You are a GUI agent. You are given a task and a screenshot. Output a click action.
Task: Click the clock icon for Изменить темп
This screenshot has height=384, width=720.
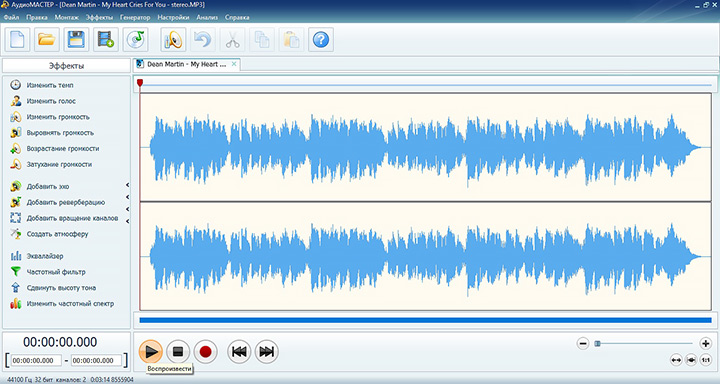(x=16, y=85)
